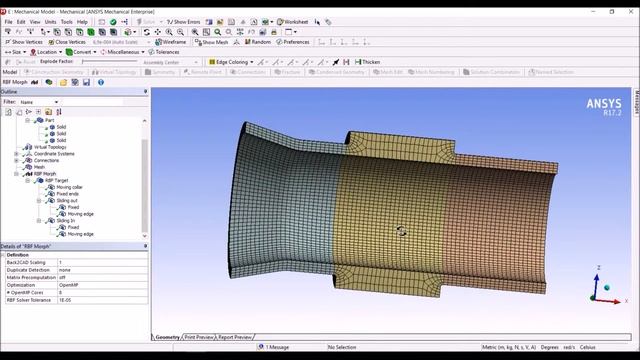640x360 pixels.
Task: Collapse the Definition details section
Action: click(x=3, y=255)
